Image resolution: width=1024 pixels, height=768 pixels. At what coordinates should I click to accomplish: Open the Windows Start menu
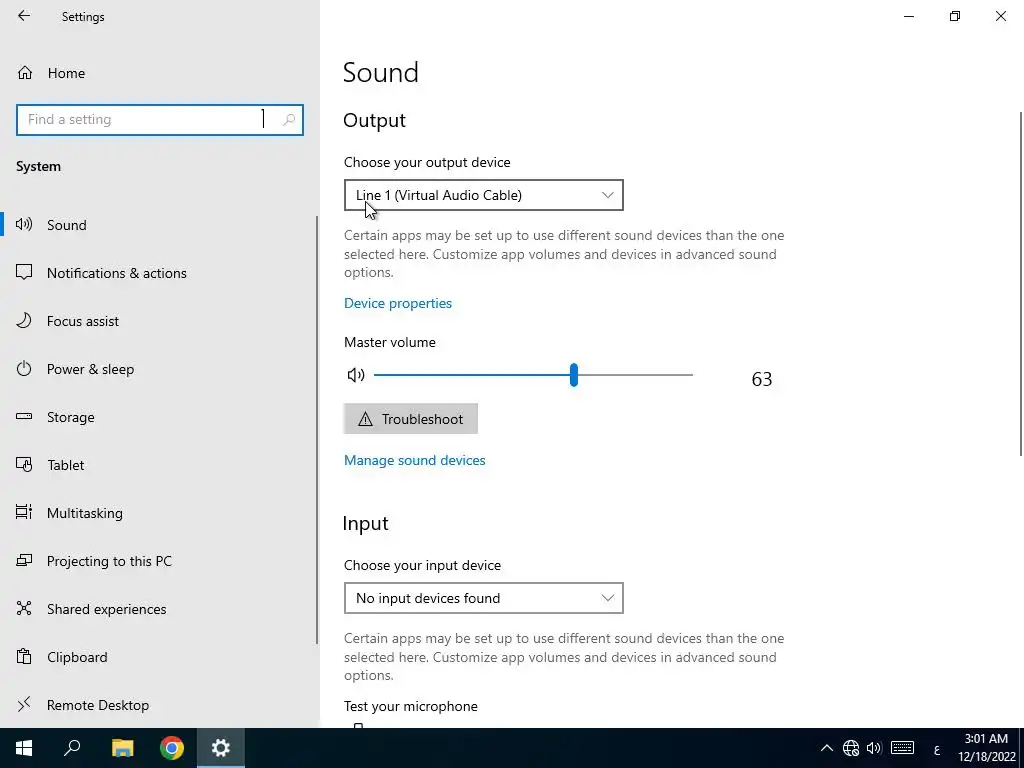(24, 748)
